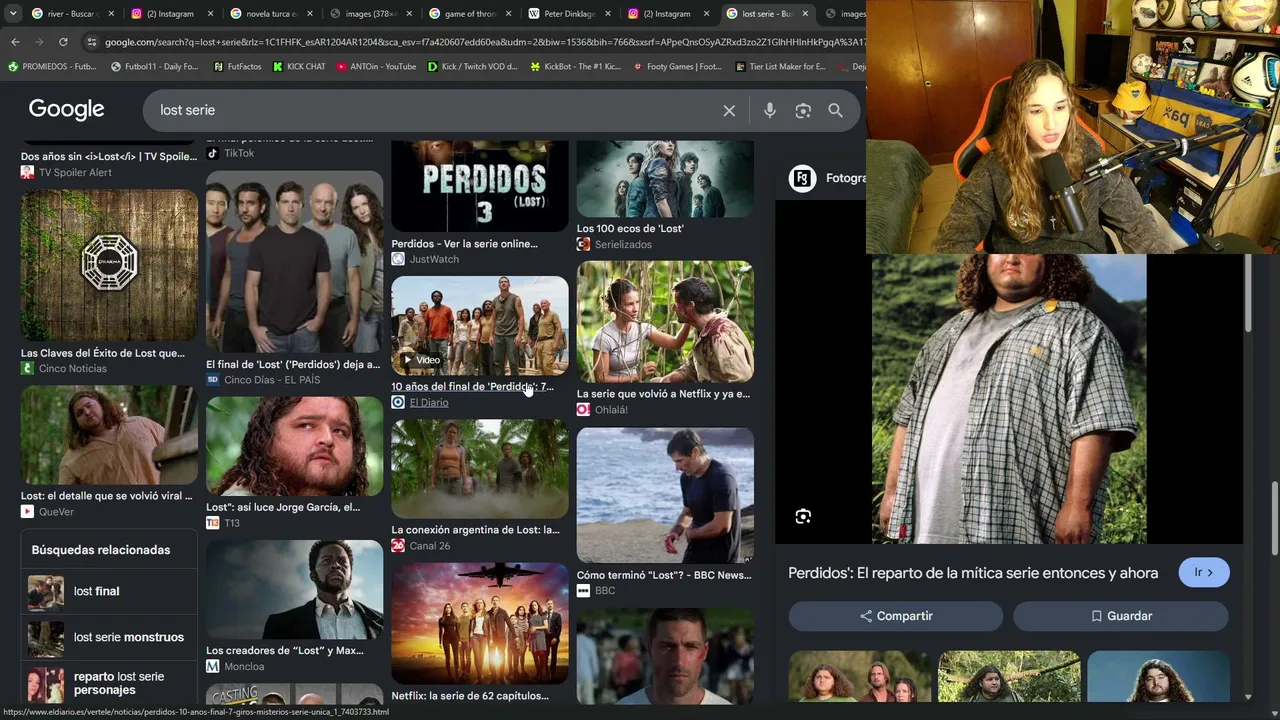This screenshot has width=1280, height=720.
Task: Open 'Los creadores de Lost y Max' result
Action: click(x=285, y=651)
